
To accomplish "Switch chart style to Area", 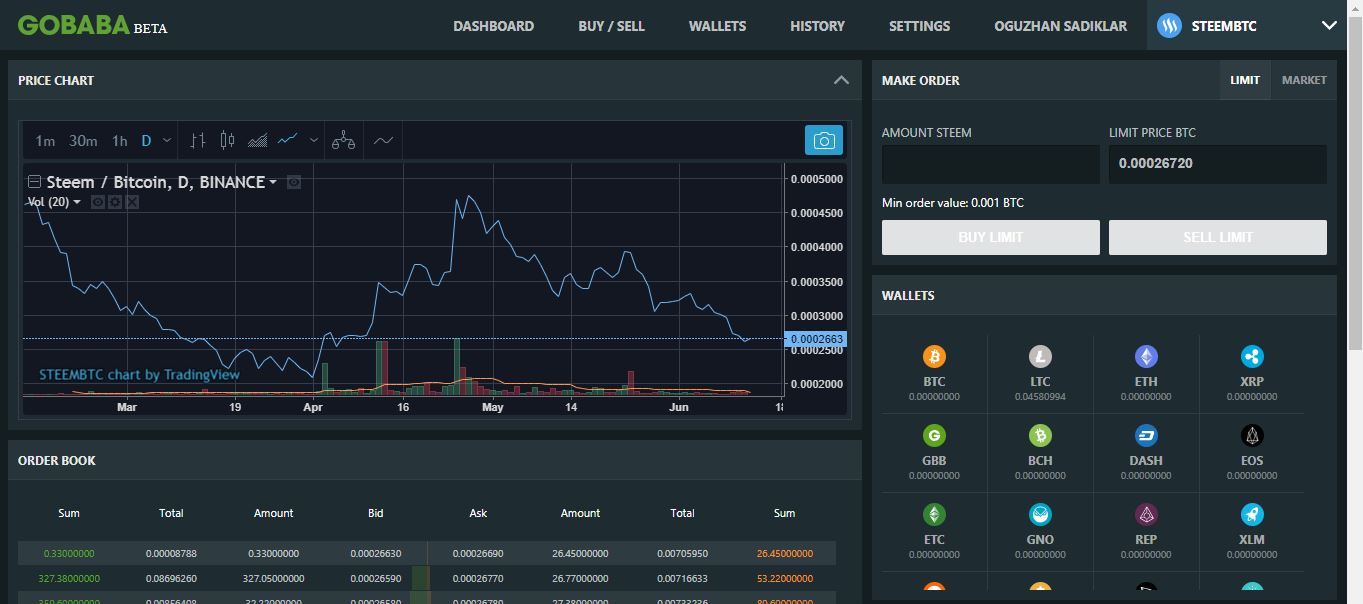I will tap(257, 141).
